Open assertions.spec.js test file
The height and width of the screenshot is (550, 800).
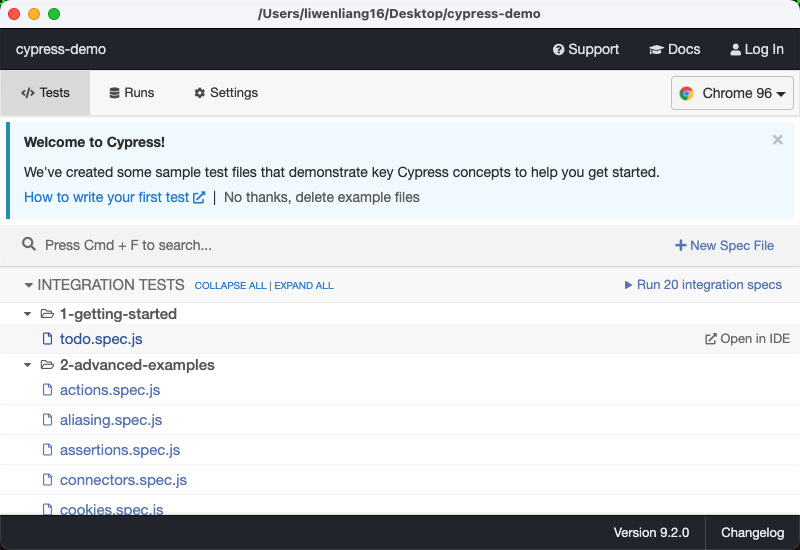[120, 450]
